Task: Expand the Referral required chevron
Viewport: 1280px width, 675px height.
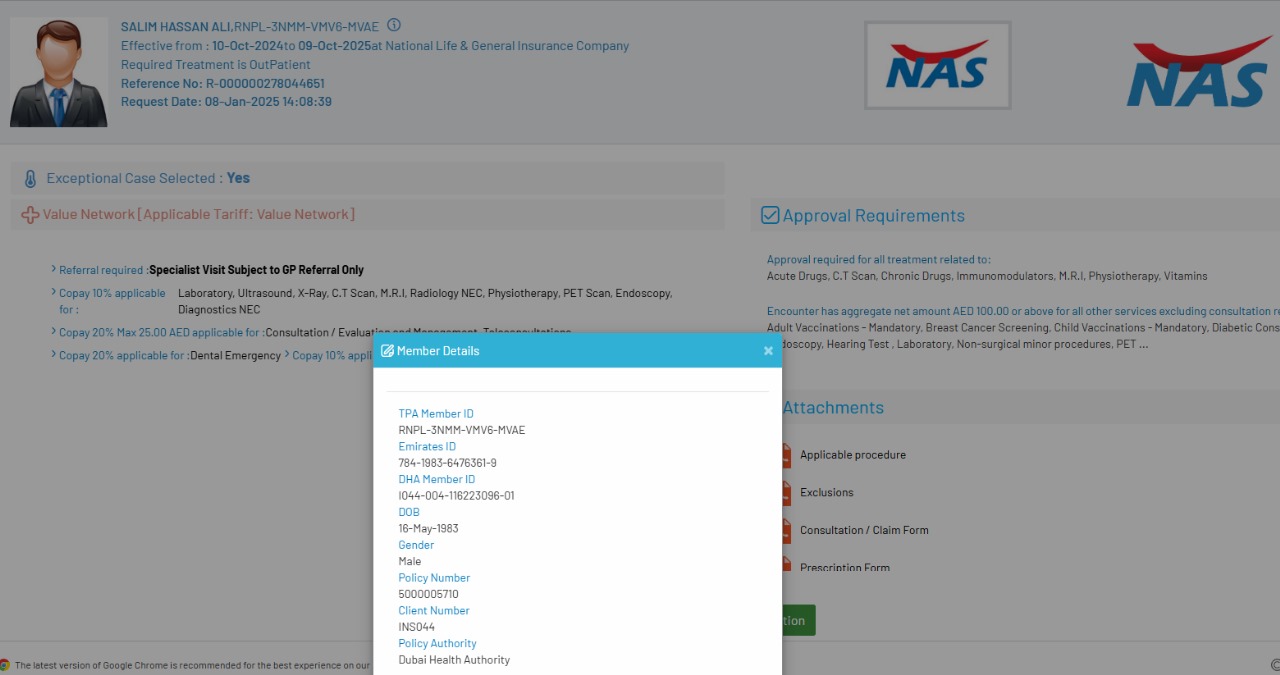Action: (53, 269)
